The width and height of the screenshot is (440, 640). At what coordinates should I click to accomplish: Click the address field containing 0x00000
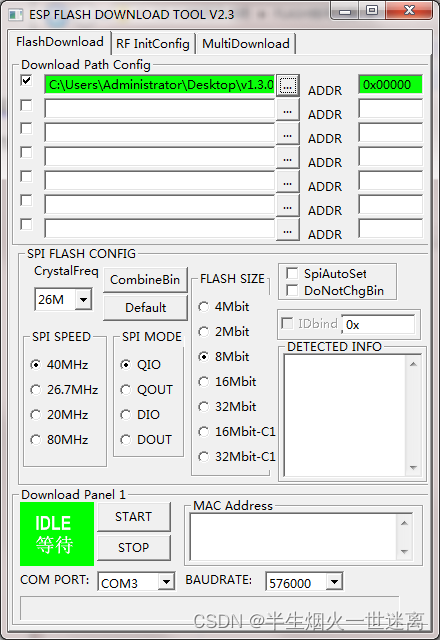click(390, 84)
